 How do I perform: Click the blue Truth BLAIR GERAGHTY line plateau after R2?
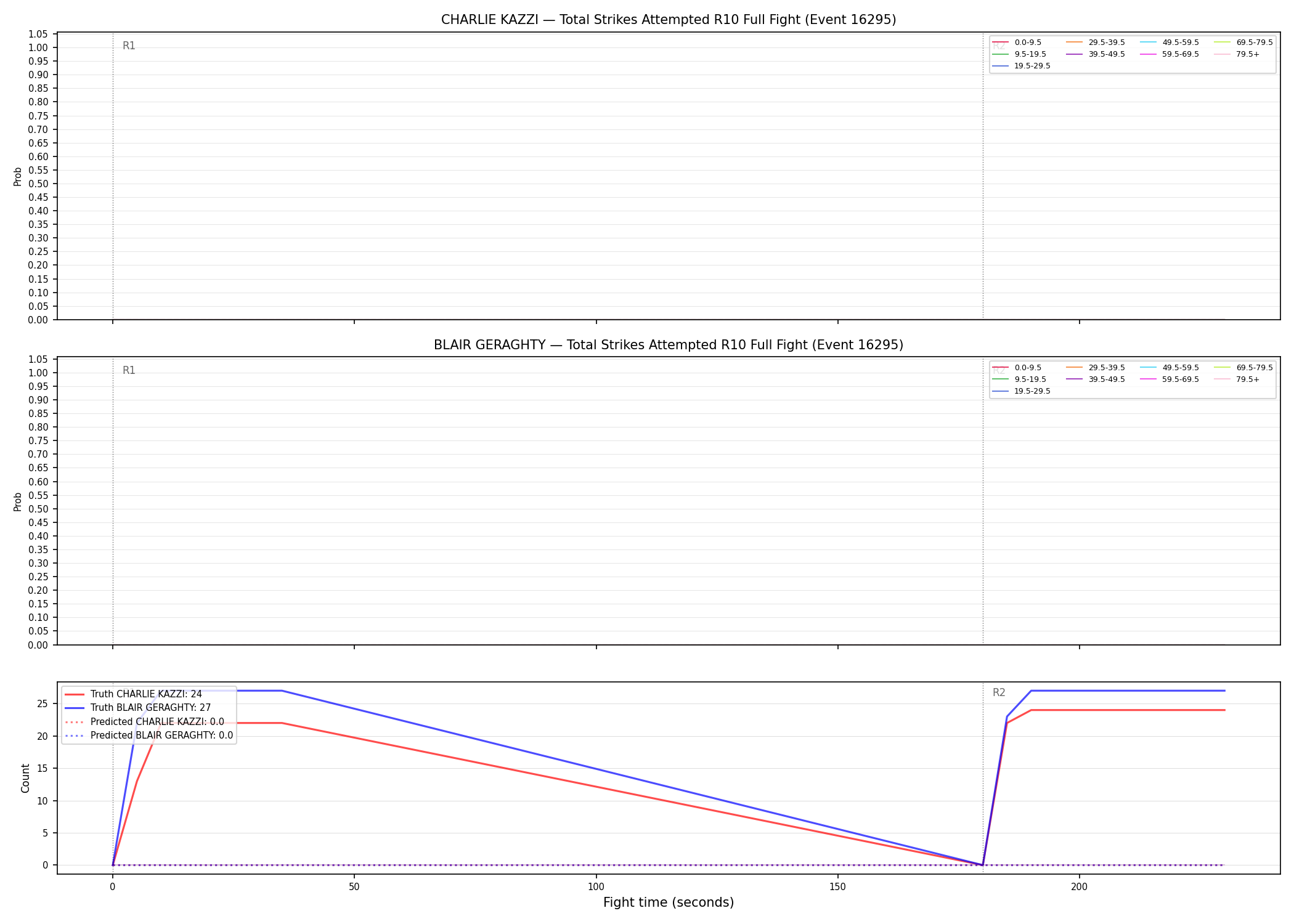[1128, 691]
